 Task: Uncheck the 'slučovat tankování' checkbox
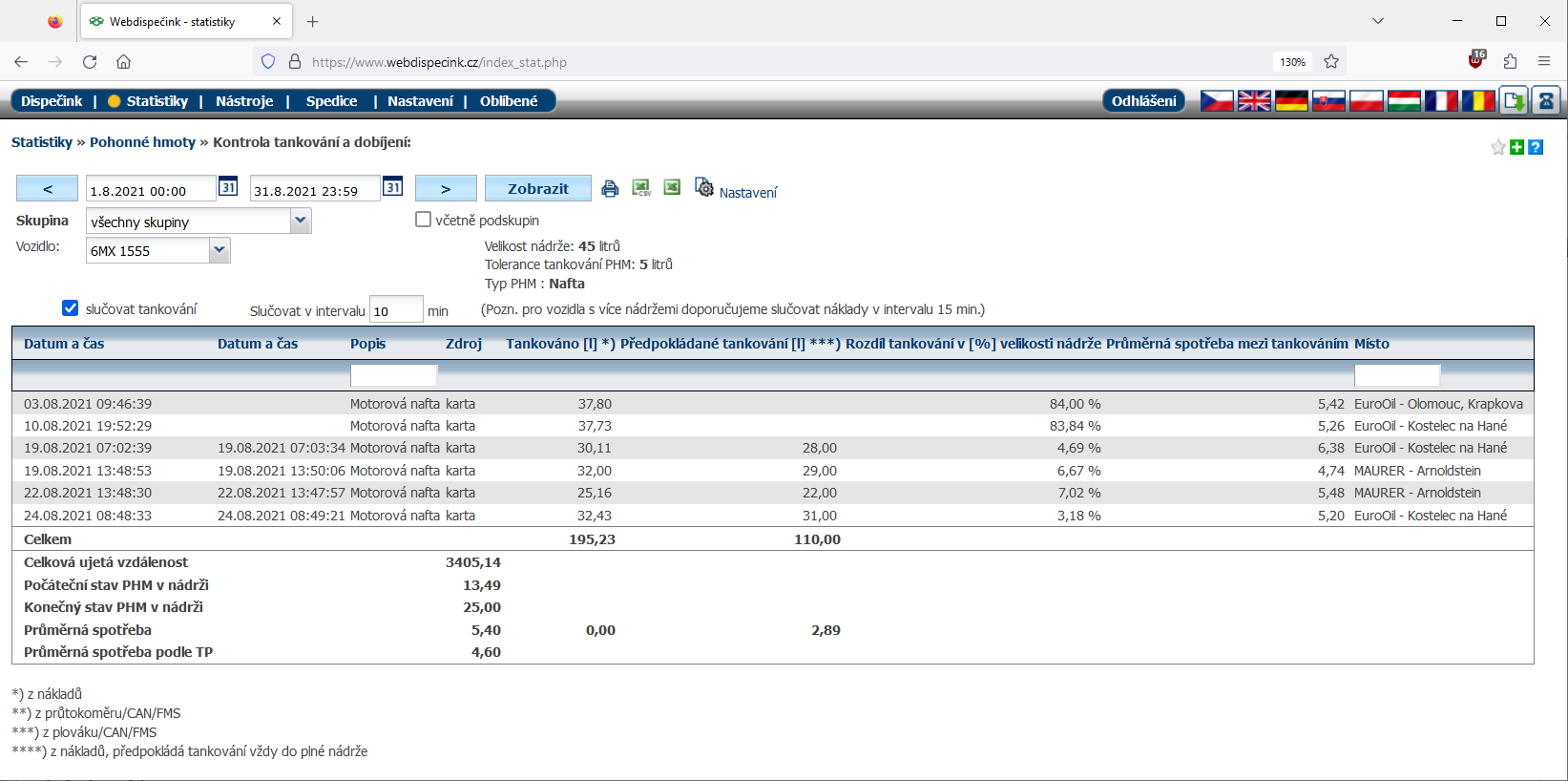pos(70,307)
